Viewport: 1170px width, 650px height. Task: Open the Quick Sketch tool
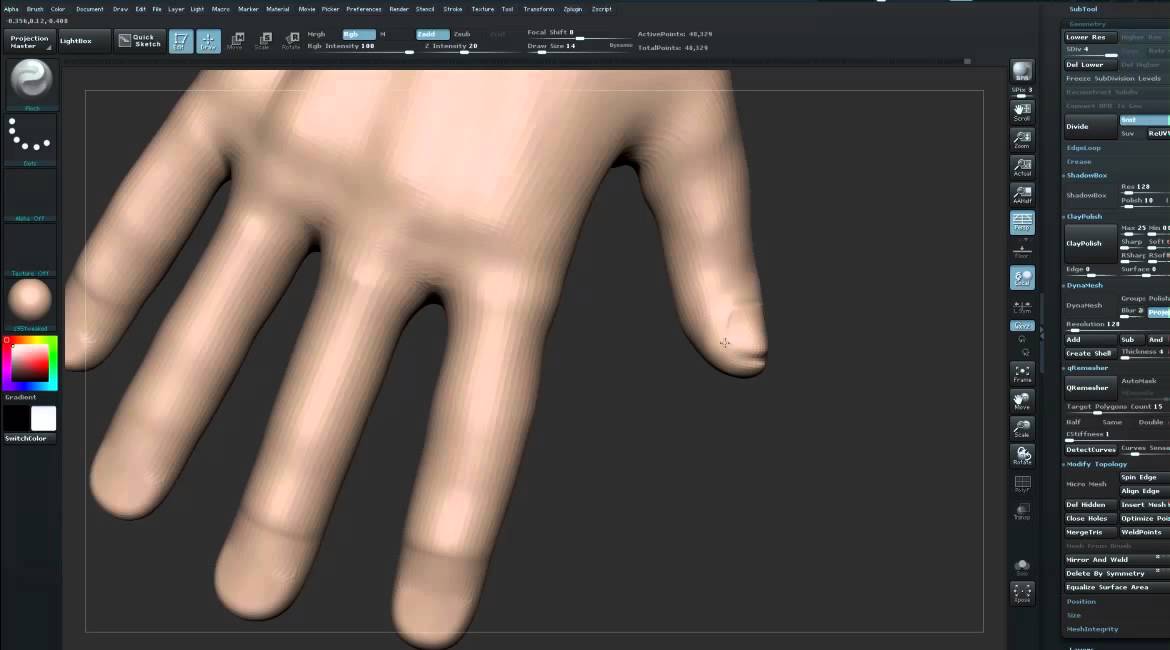[140, 40]
